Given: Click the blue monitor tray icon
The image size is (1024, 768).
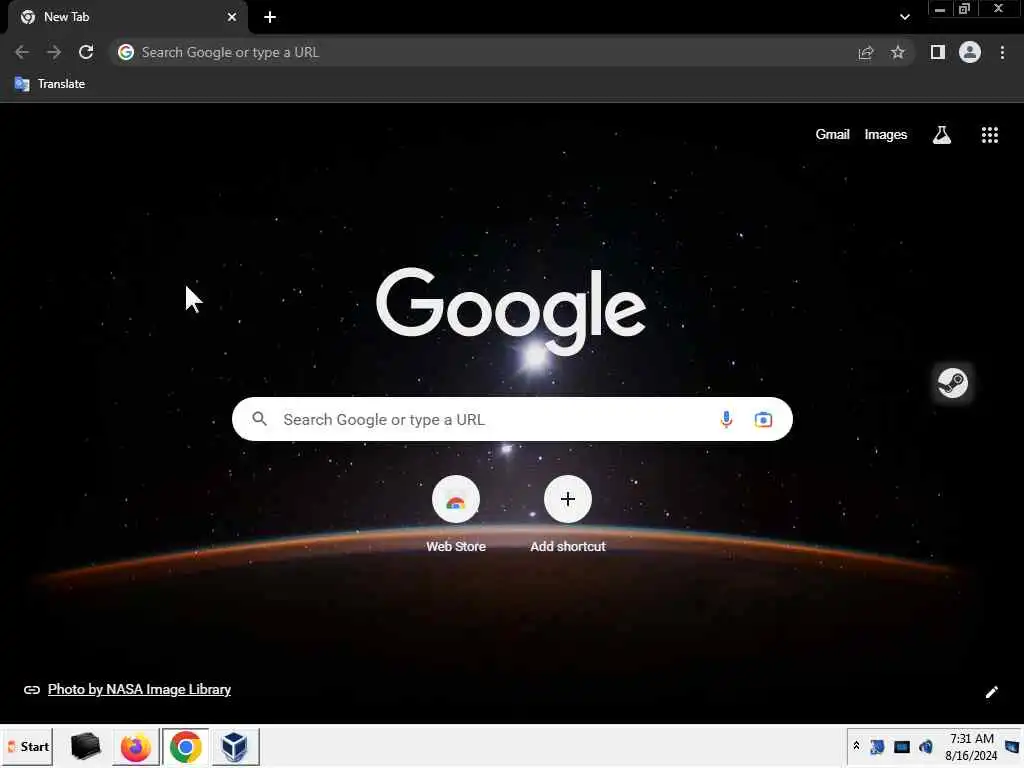Looking at the screenshot, I should [902, 746].
